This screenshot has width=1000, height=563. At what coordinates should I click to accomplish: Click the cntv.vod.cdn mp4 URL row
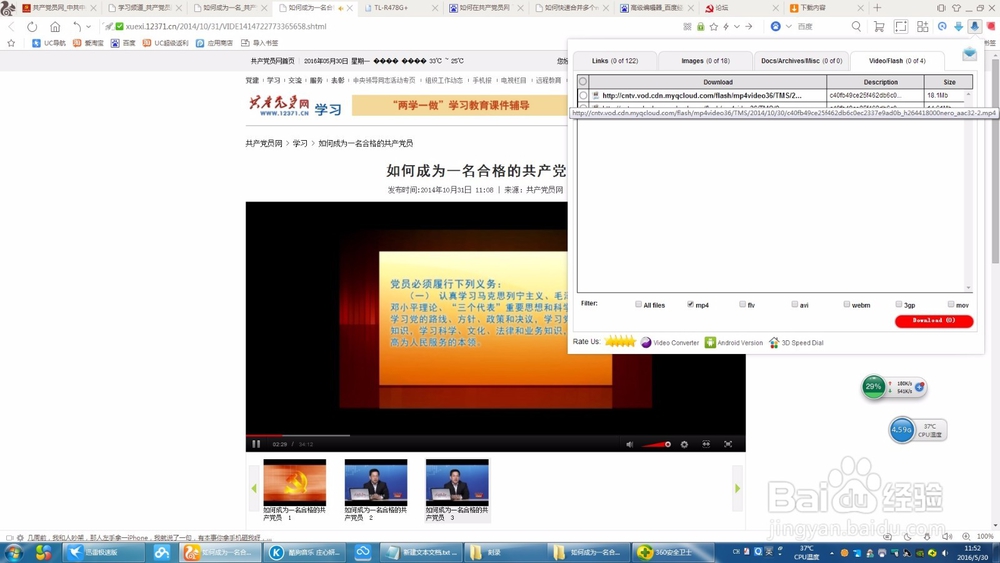point(702,95)
